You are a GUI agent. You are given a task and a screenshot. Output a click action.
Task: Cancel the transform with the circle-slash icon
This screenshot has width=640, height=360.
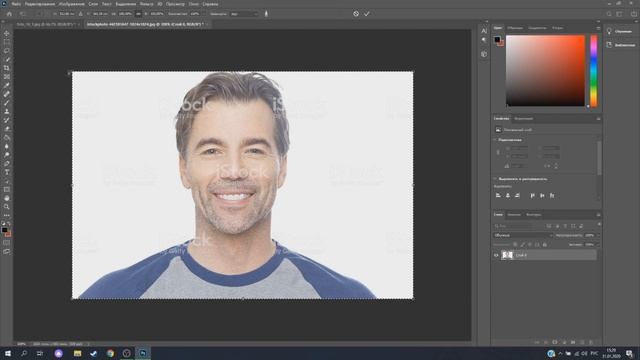pos(356,13)
